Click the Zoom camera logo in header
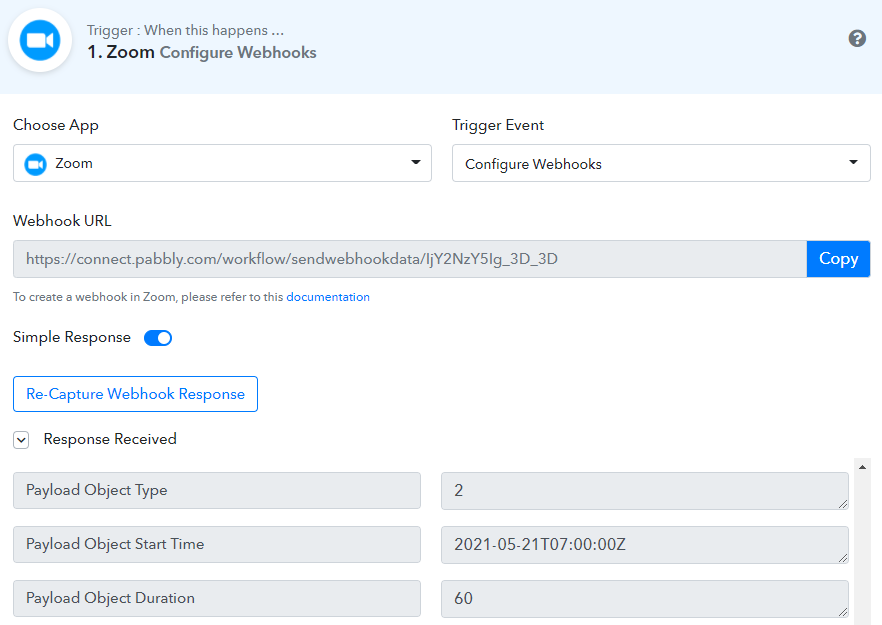This screenshot has height=625, width=882. click(x=40, y=41)
